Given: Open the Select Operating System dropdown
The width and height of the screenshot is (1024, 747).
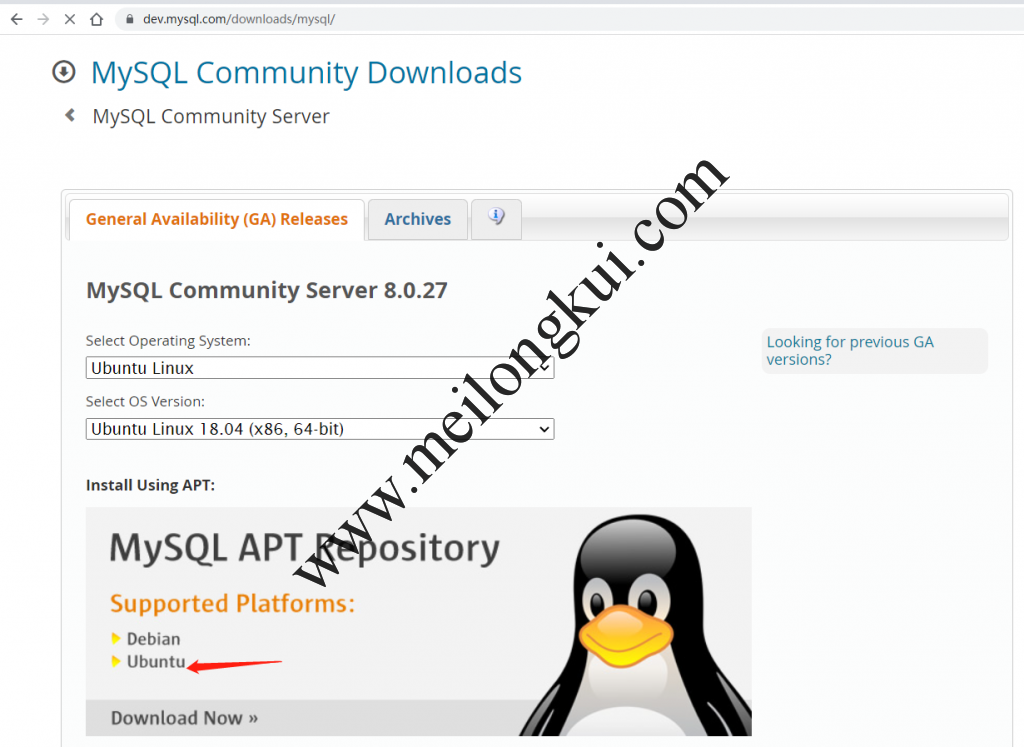Looking at the screenshot, I should point(319,367).
